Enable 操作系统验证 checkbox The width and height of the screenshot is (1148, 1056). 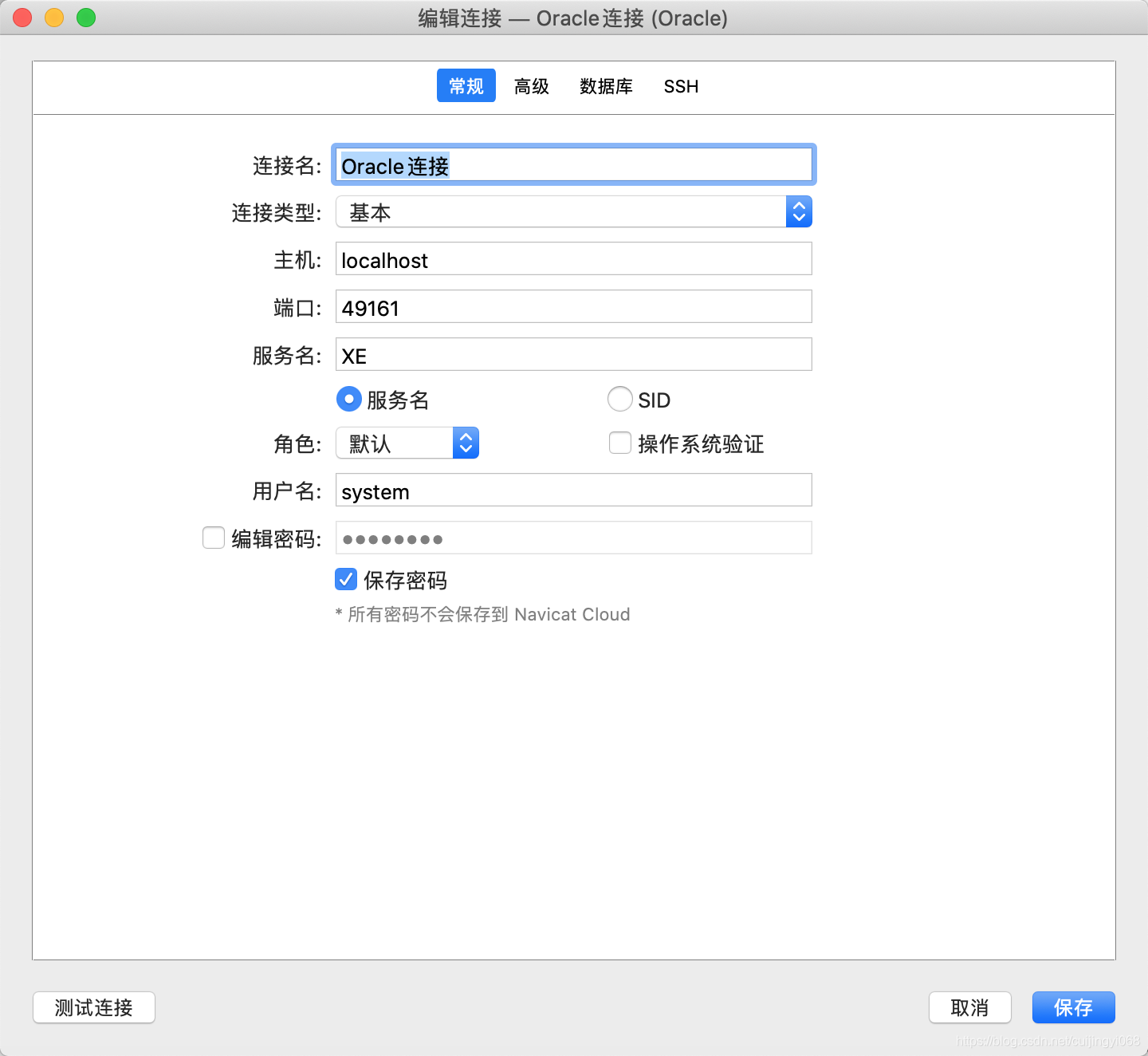(x=620, y=443)
